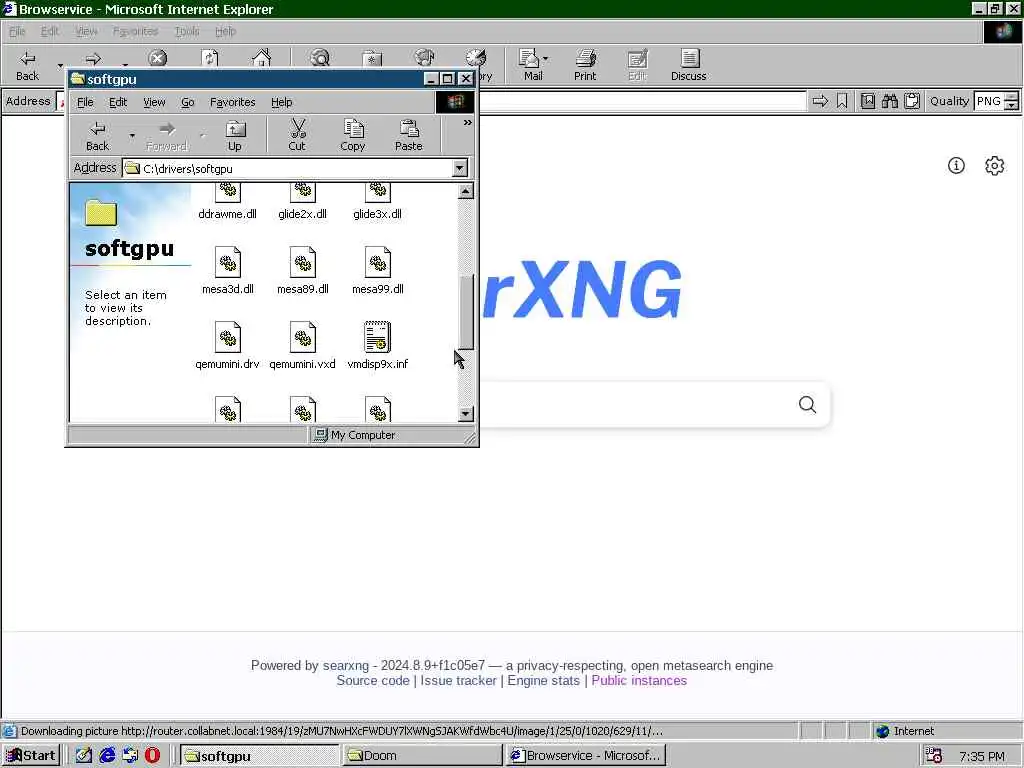Focus the softgpu address field C:\drivers\softgpu
The width and height of the screenshot is (1024, 768).
tap(287, 168)
